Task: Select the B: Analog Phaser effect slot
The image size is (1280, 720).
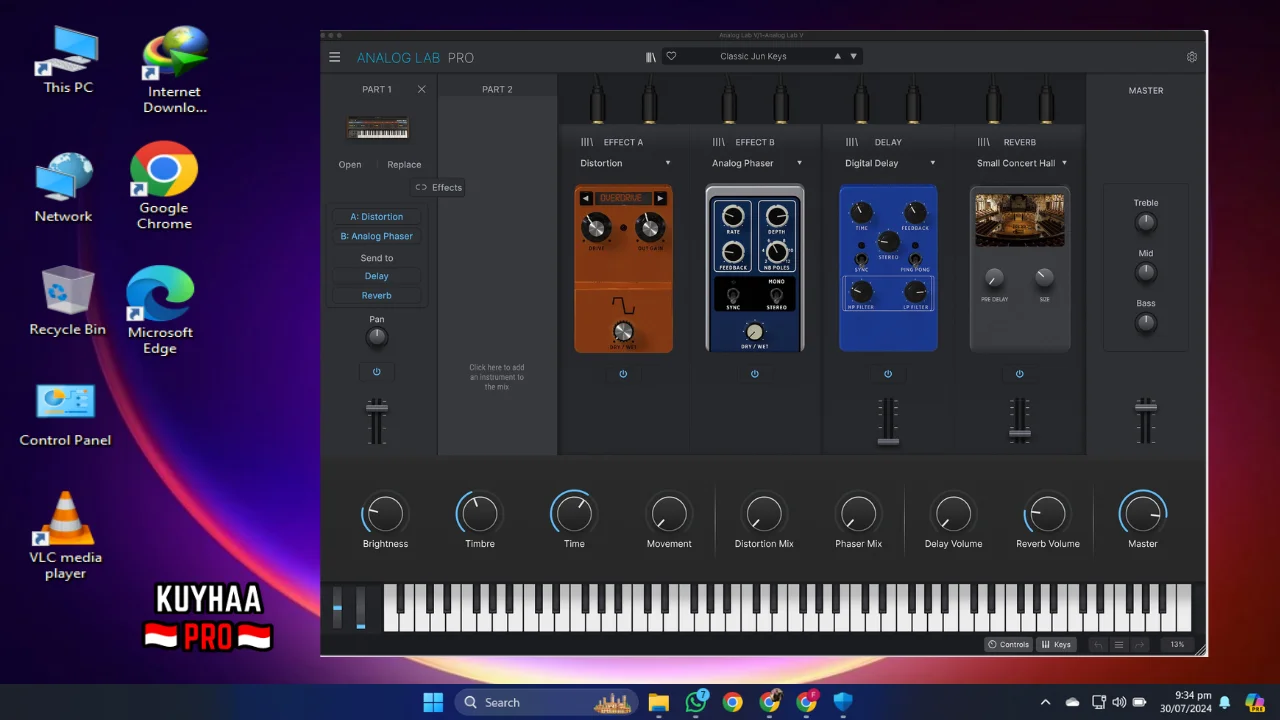Action: tap(377, 237)
